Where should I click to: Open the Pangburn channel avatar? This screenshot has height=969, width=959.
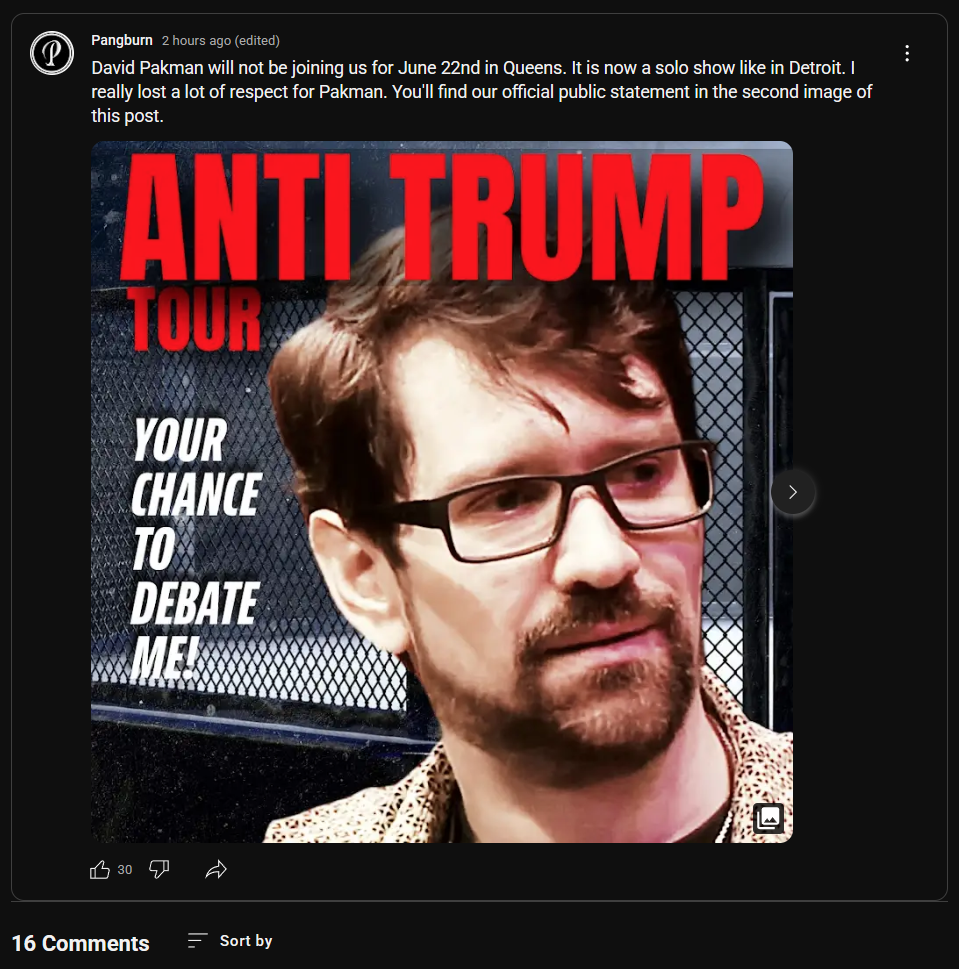tap(52, 53)
